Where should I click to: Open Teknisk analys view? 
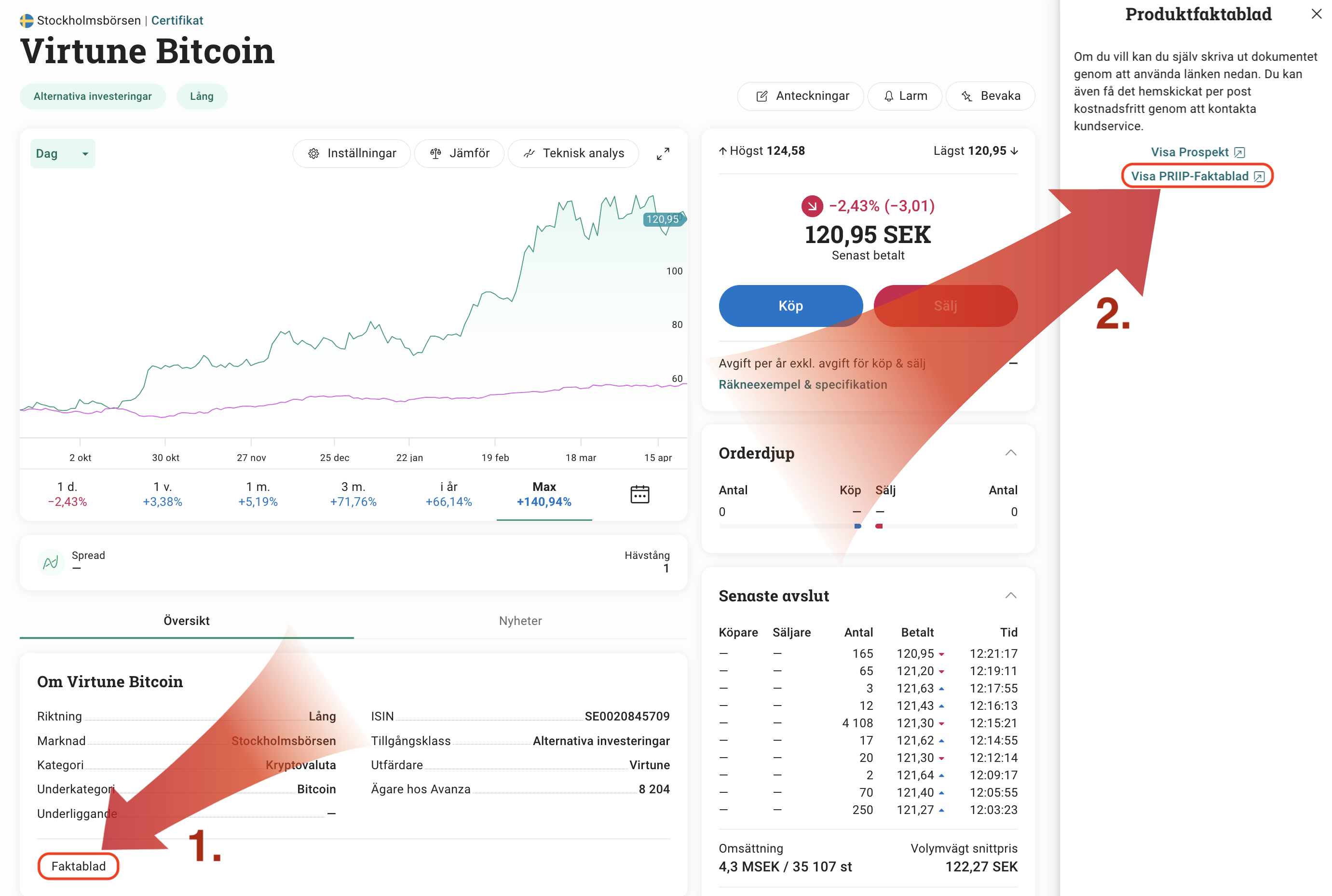pos(573,153)
